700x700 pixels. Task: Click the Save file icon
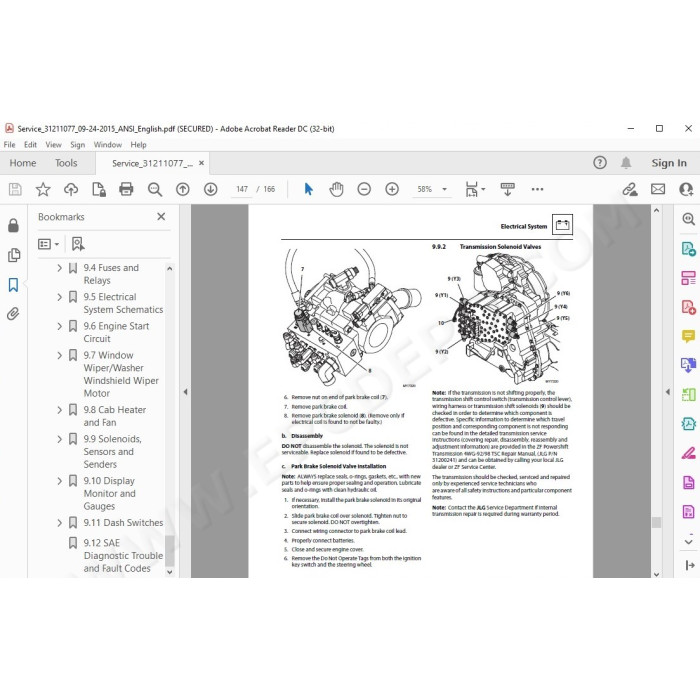pos(15,189)
